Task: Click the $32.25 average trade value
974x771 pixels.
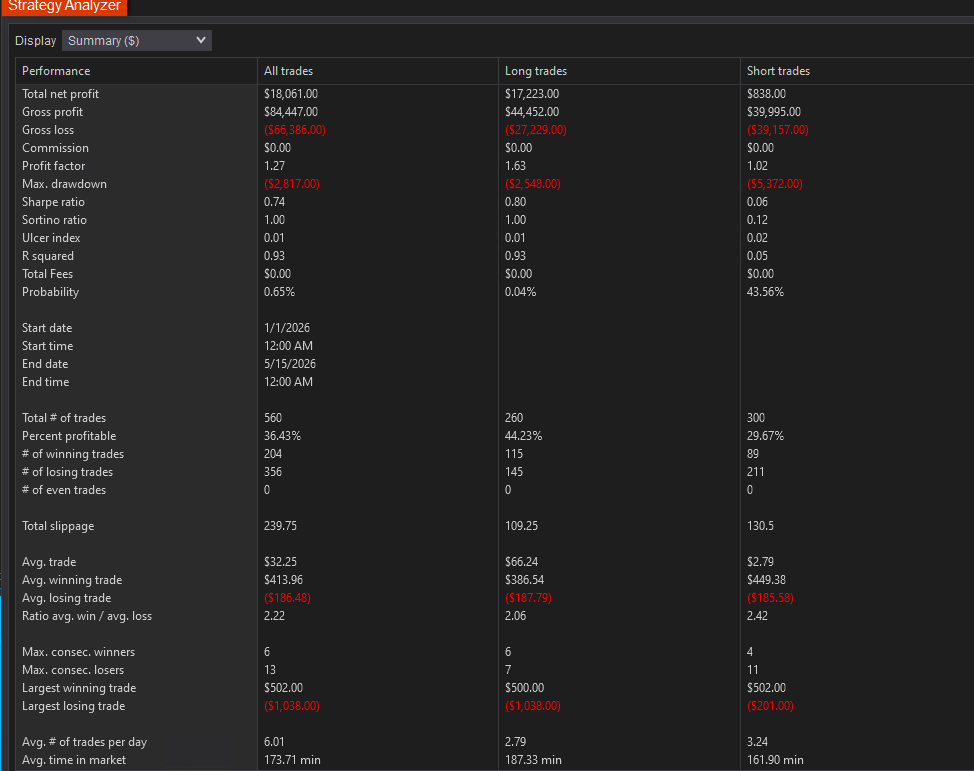Action: pos(280,562)
